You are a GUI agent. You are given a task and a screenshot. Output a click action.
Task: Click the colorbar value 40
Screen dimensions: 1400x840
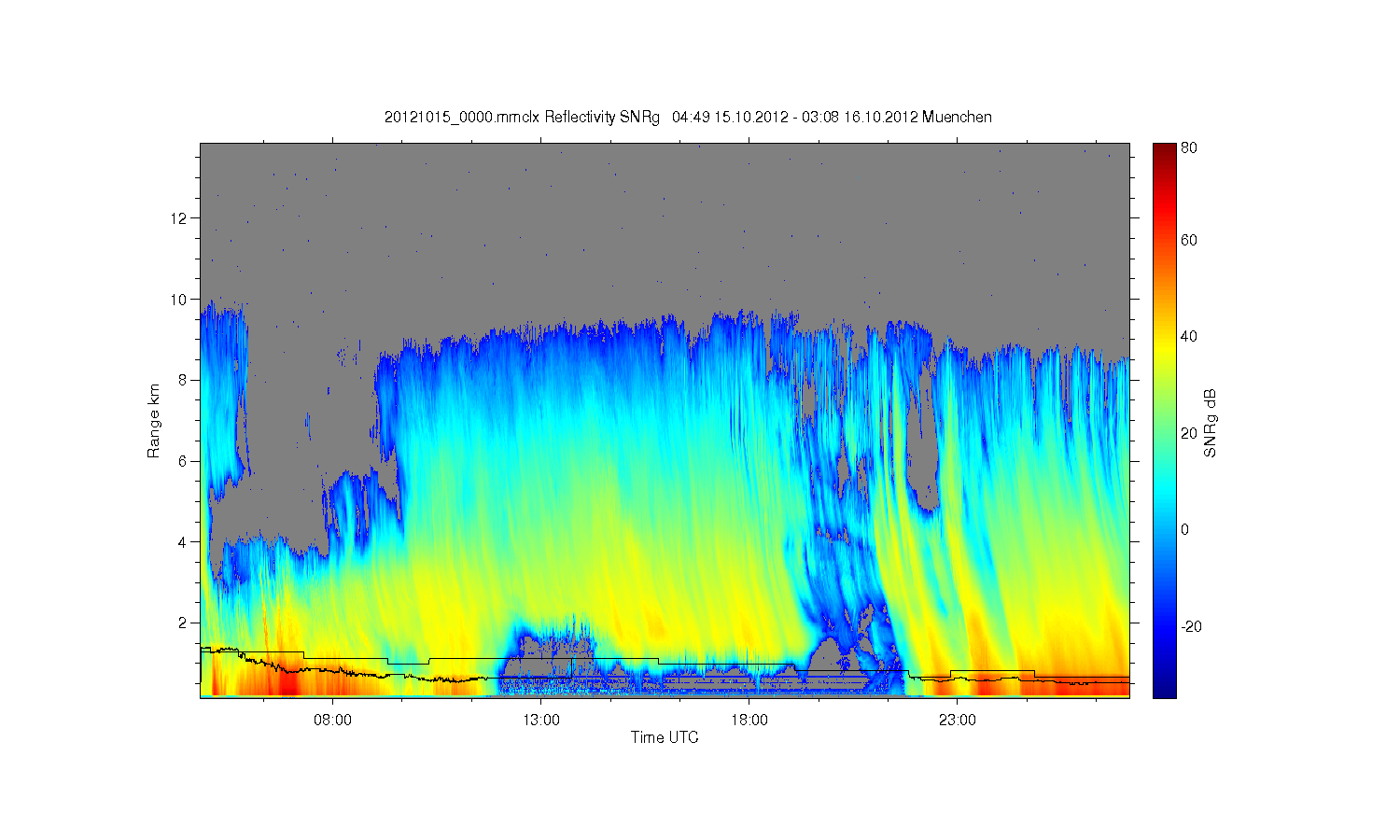(1189, 337)
